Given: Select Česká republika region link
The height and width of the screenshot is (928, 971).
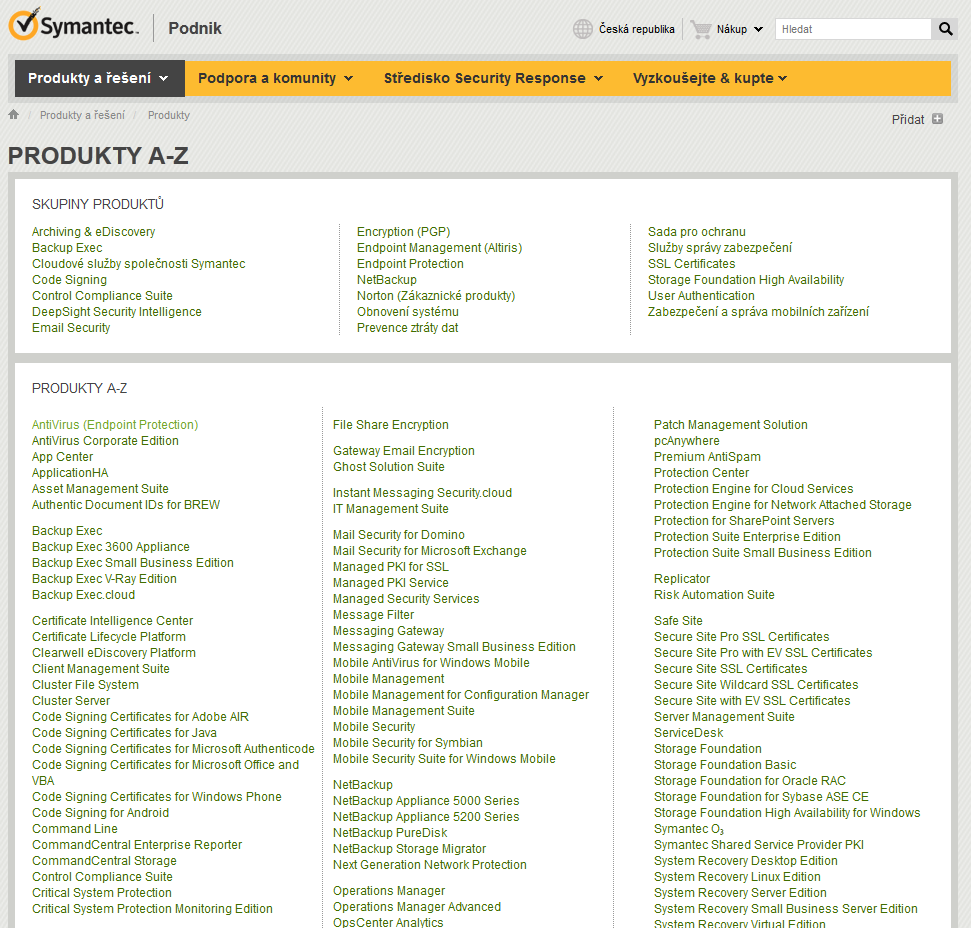Looking at the screenshot, I should tap(637, 29).
